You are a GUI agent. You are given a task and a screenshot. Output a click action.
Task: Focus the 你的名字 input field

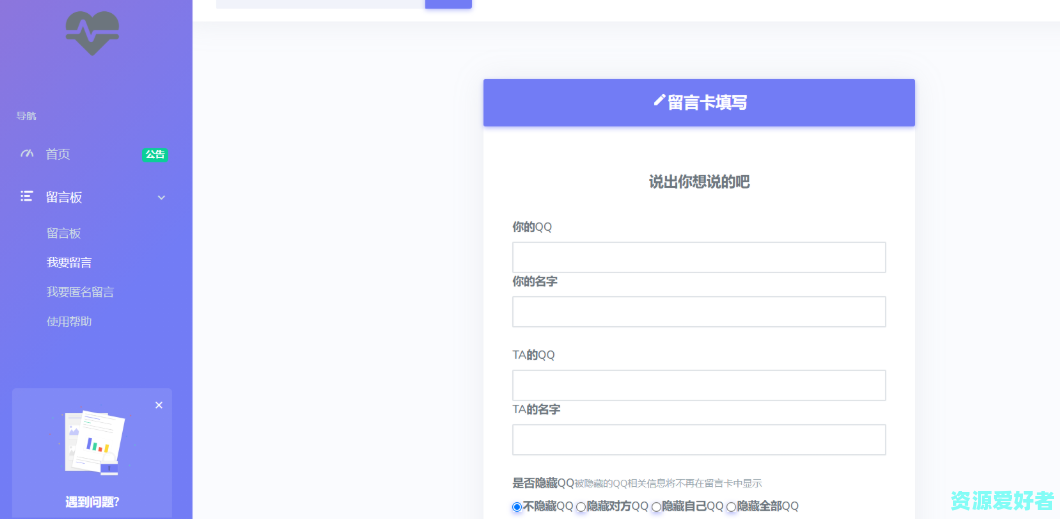[x=699, y=312]
